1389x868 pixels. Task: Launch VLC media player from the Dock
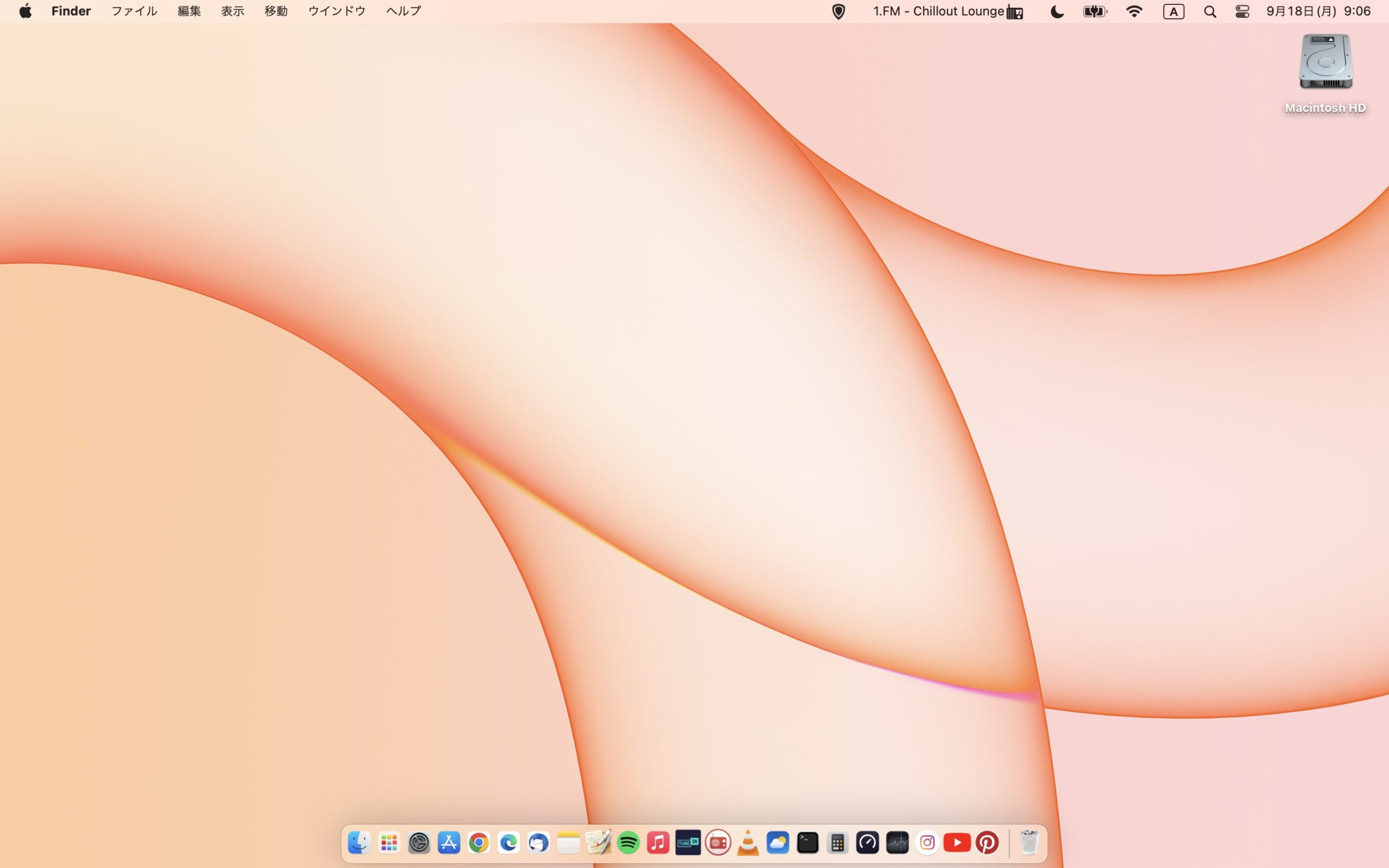point(748,842)
